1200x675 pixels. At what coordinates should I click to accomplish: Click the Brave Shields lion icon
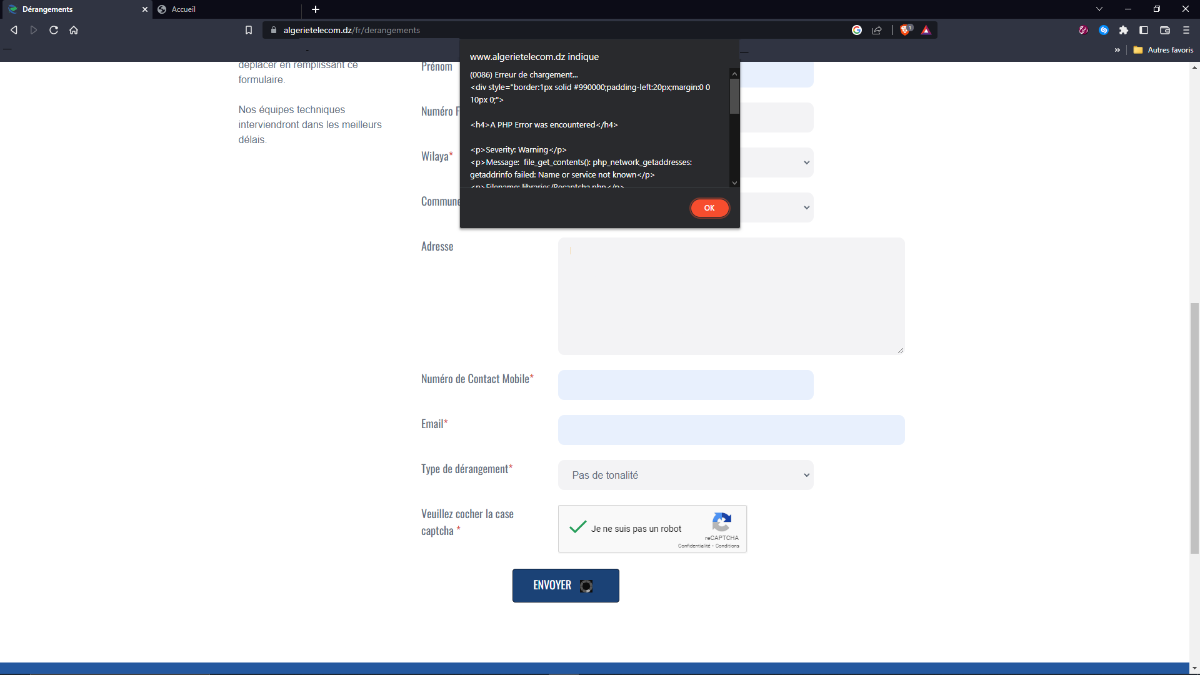[x=906, y=30]
